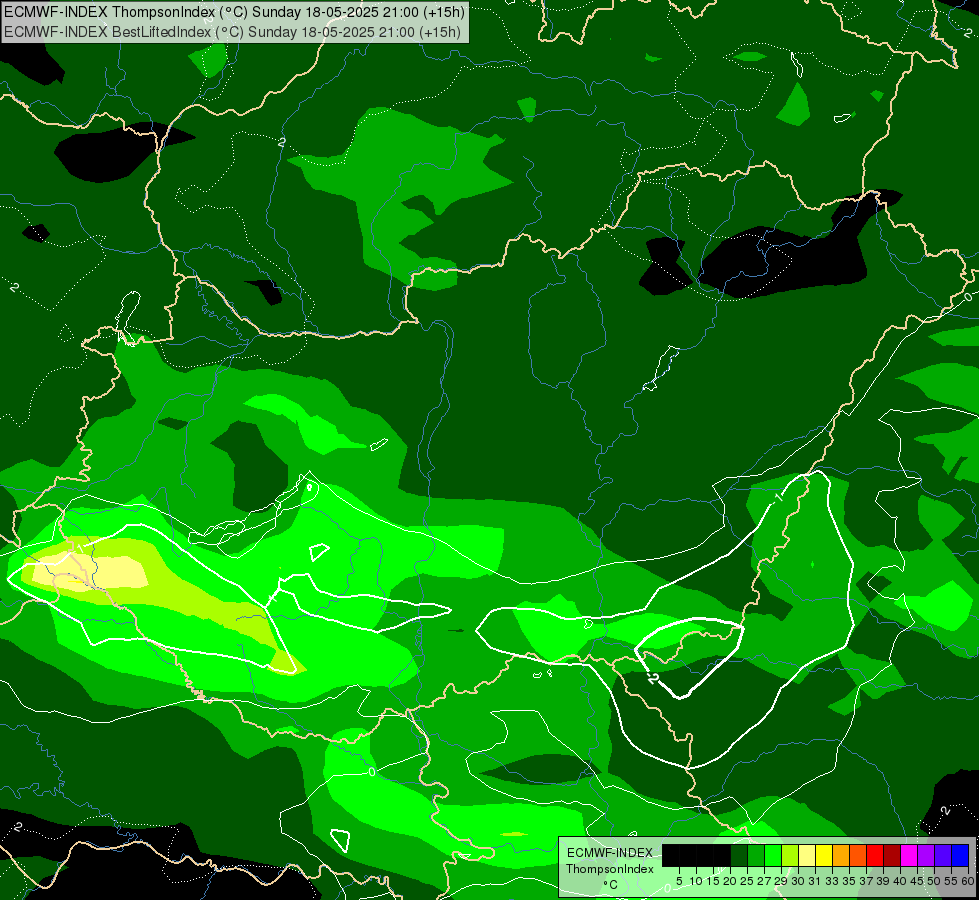The height and width of the screenshot is (900, 979).
Task: Click the legend tick value 50
Action: (935, 881)
